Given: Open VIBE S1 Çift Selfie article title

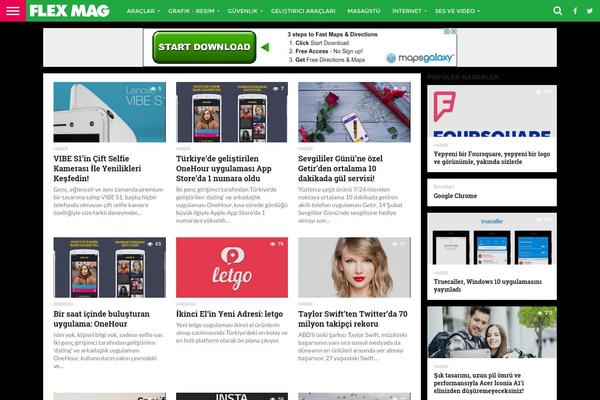Looking at the screenshot, I should pyautogui.click(x=97, y=168).
